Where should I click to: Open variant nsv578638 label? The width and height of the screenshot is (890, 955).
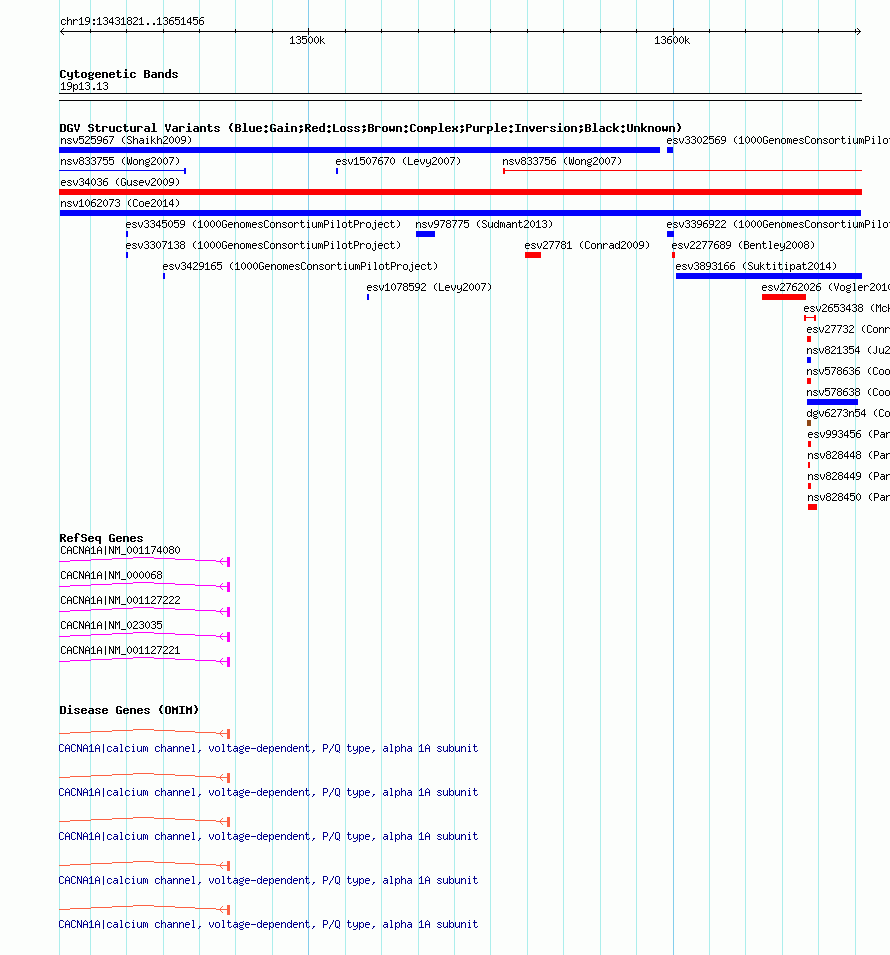[848, 392]
